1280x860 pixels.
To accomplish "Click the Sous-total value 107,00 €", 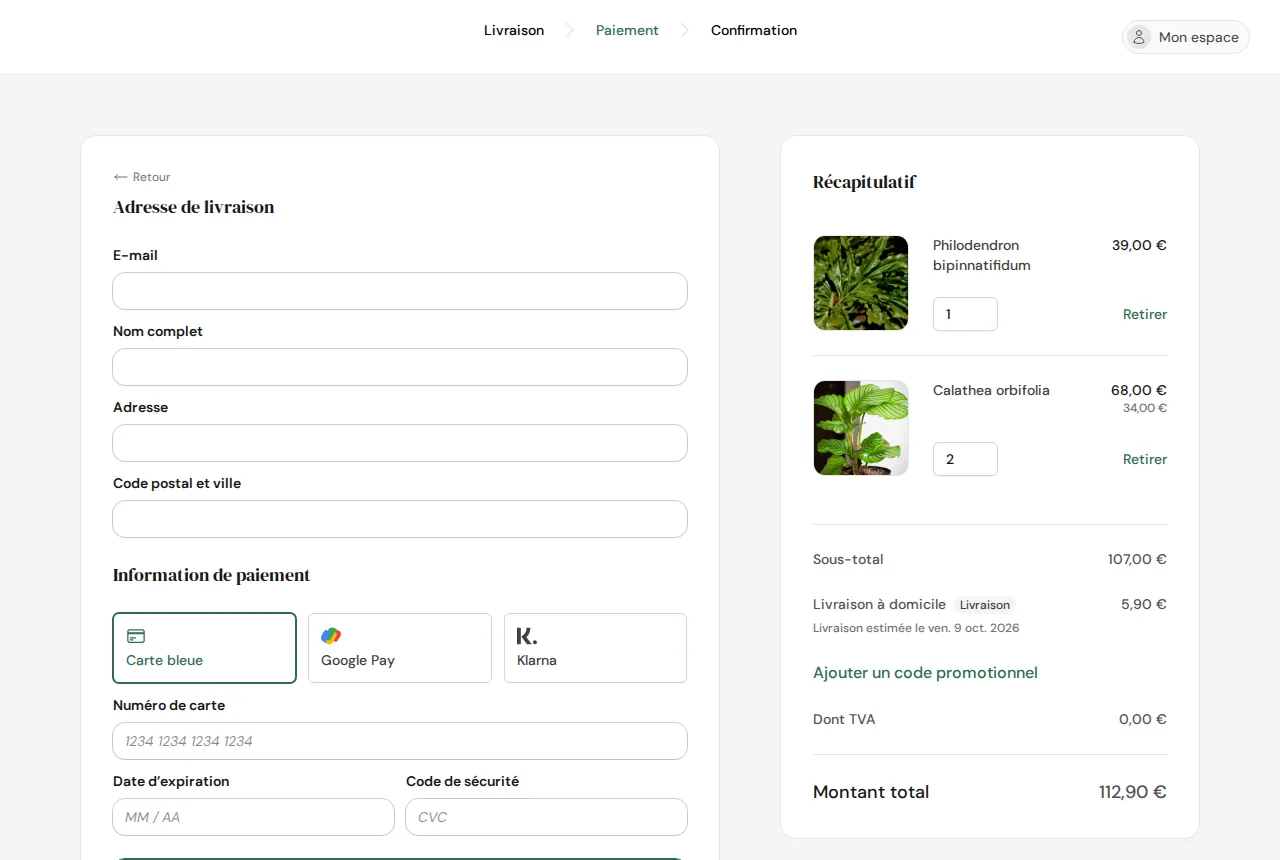I will coord(1137,560).
